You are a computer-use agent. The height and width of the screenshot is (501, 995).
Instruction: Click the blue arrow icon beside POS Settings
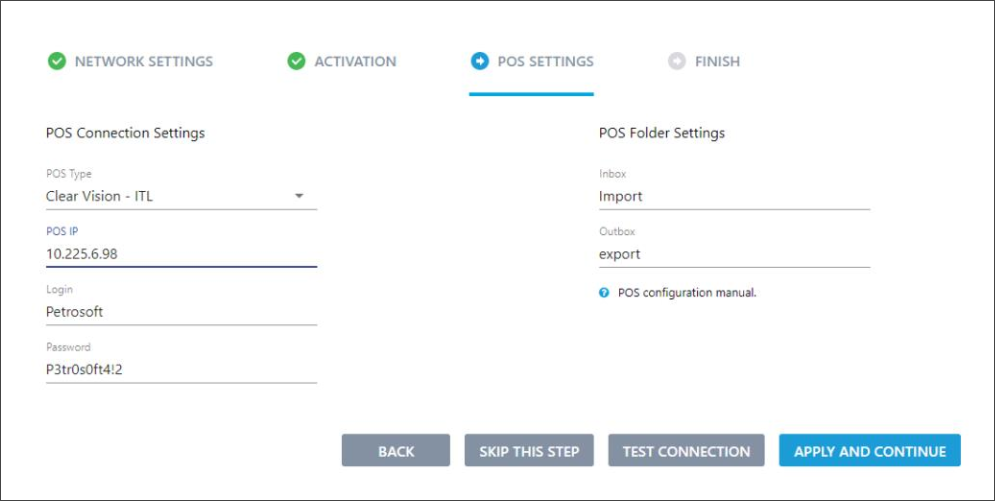[480, 62]
